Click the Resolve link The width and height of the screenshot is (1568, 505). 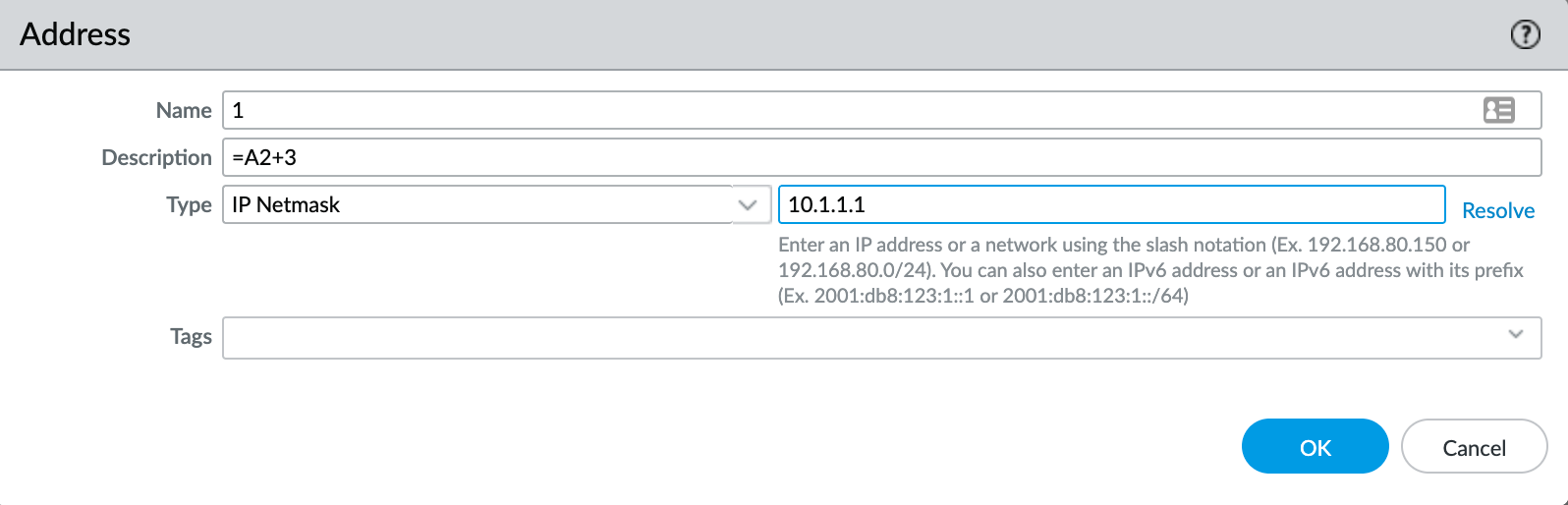coord(1497,210)
